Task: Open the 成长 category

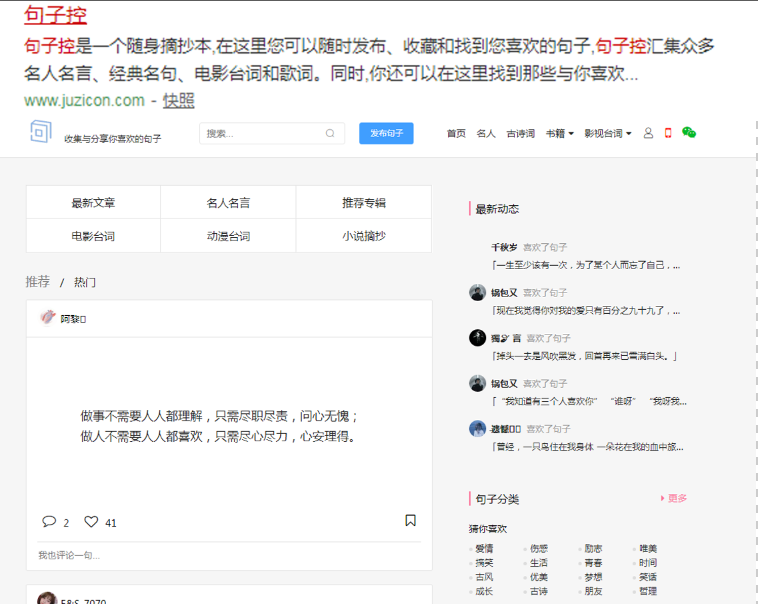Action: click(x=484, y=591)
